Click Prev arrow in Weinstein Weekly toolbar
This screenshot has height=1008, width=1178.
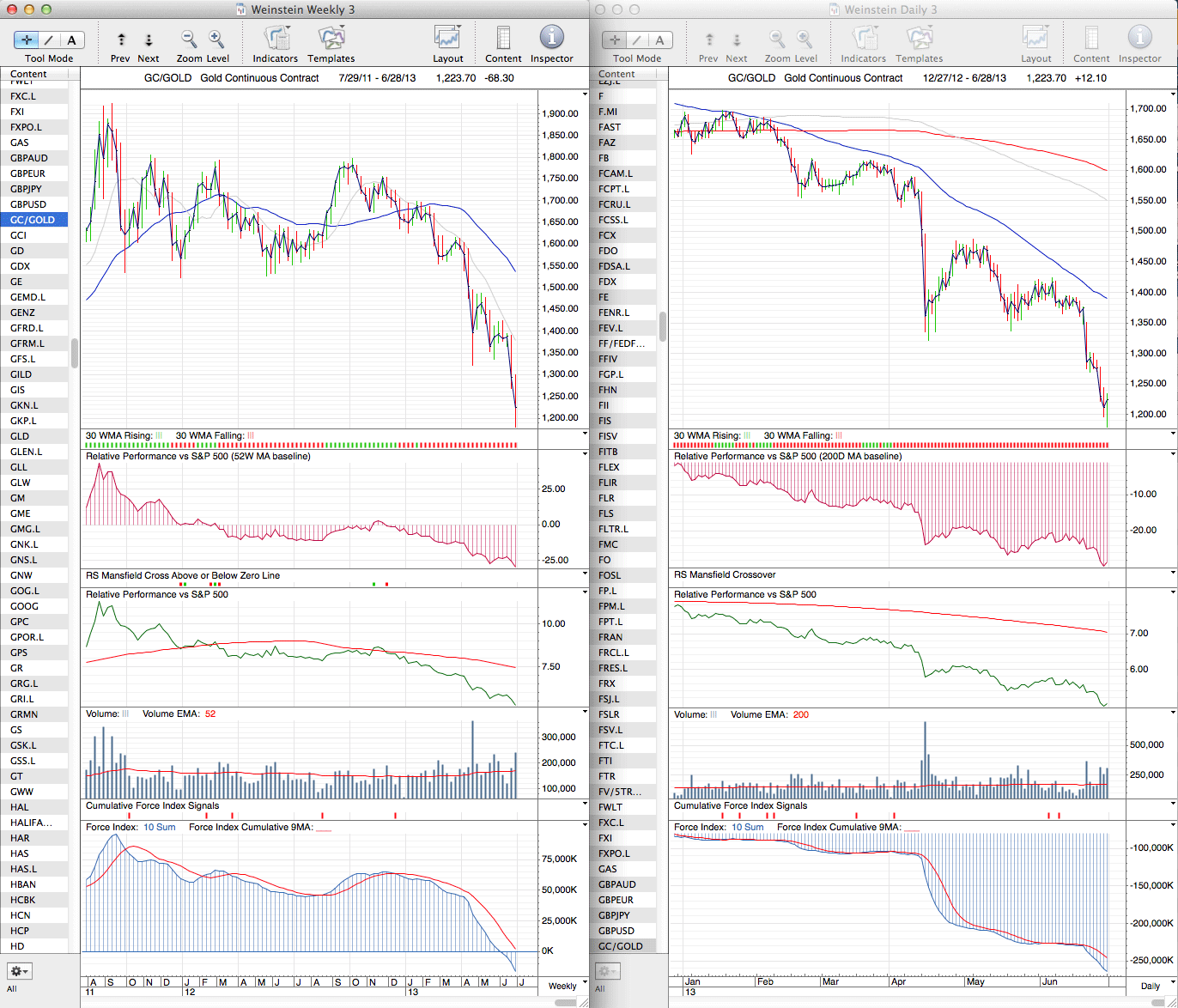point(121,39)
